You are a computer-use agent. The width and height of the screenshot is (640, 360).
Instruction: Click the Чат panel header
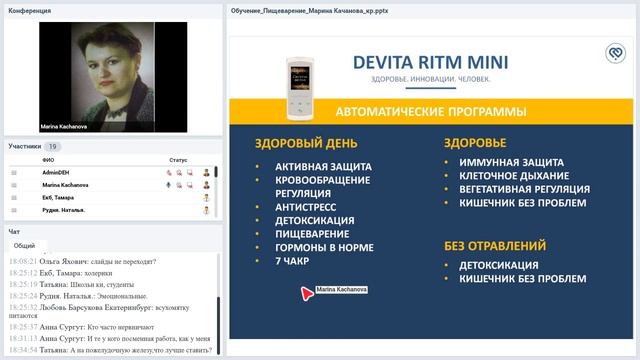click(14, 231)
